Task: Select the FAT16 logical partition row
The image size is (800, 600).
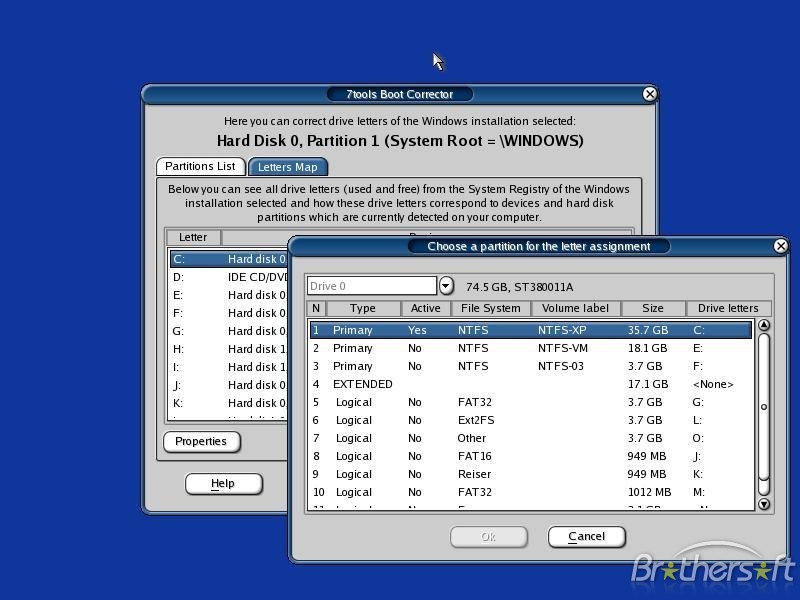Action: click(x=531, y=456)
